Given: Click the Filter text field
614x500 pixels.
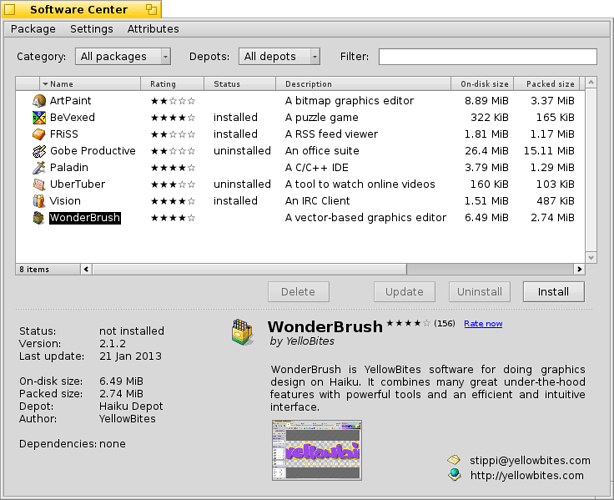Looking at the screenshot, I should tap(488, 56).
